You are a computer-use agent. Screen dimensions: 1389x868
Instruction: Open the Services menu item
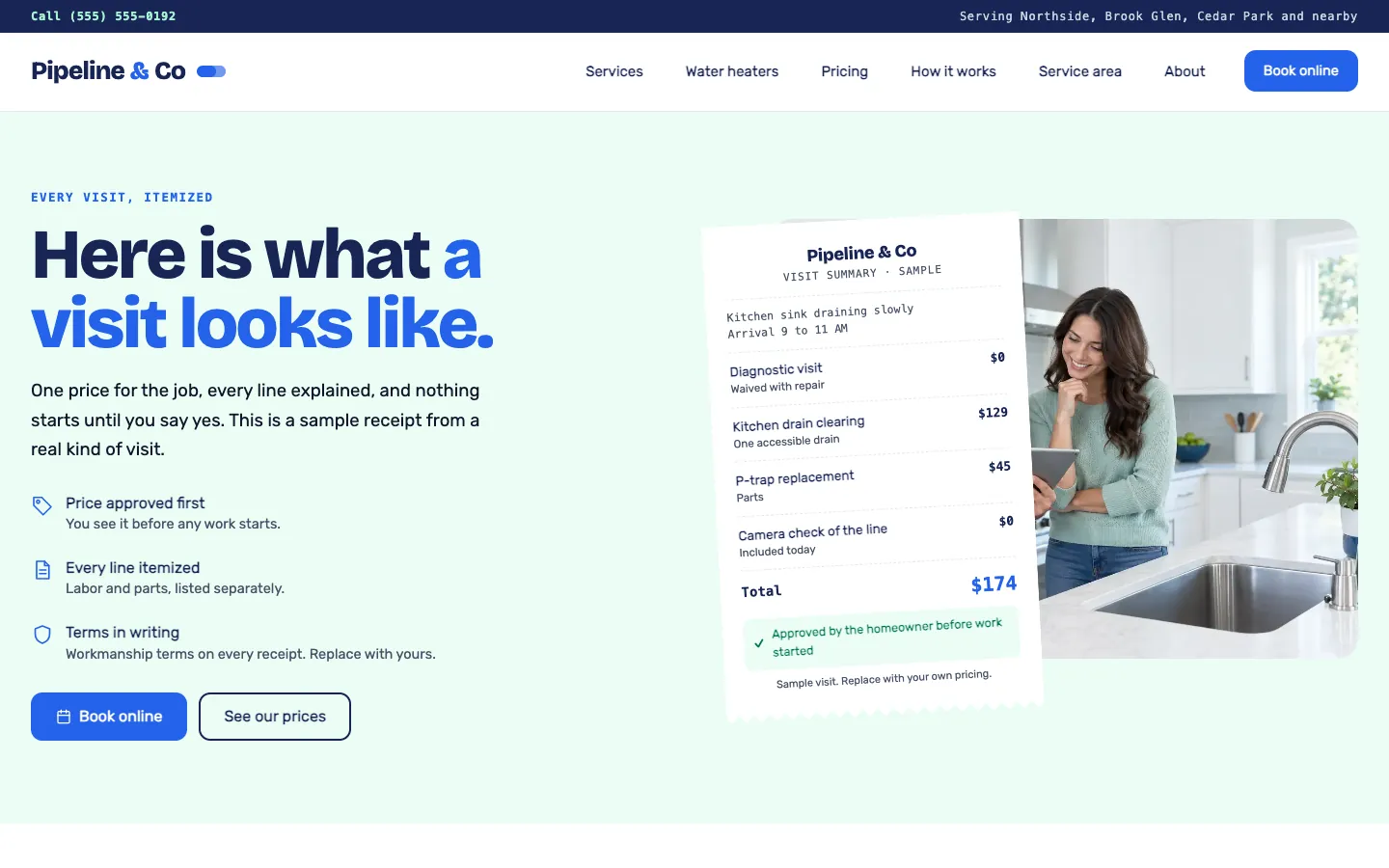click(614, 71)
